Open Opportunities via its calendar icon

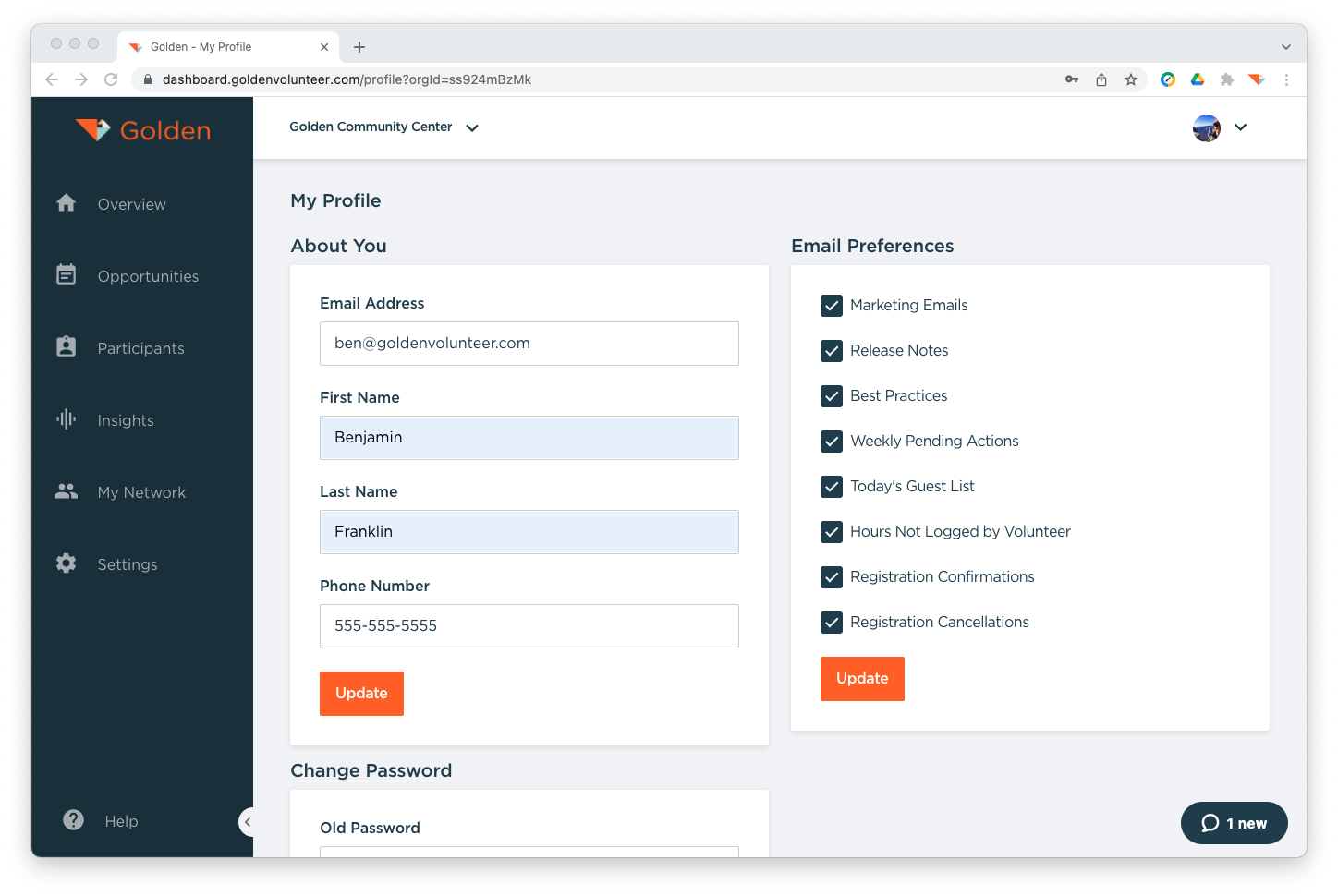coord(66,274)
